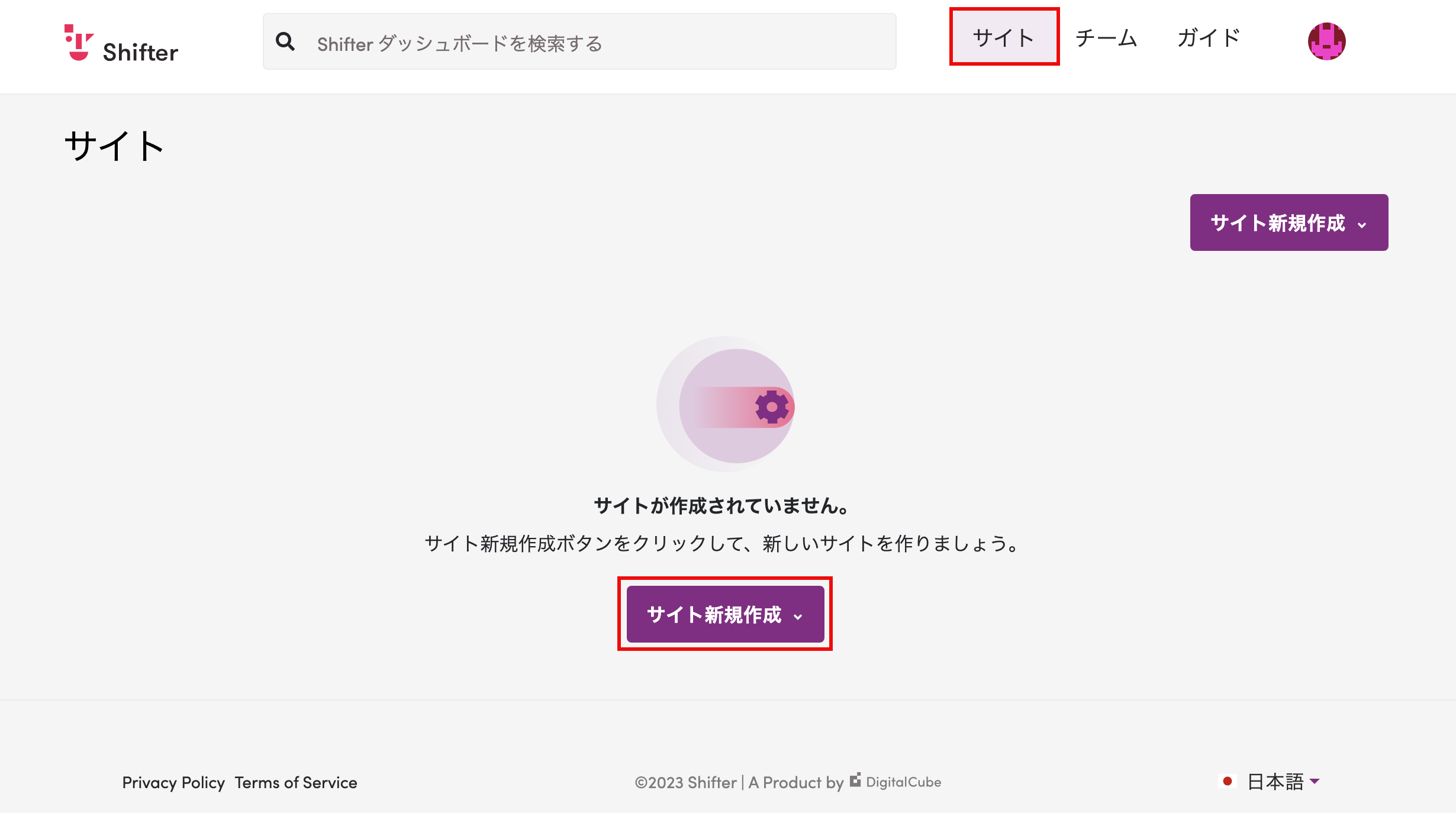Viewport: 1456px width, 813px height.
Task: Open the チーム section
Action: (1106, 37)
